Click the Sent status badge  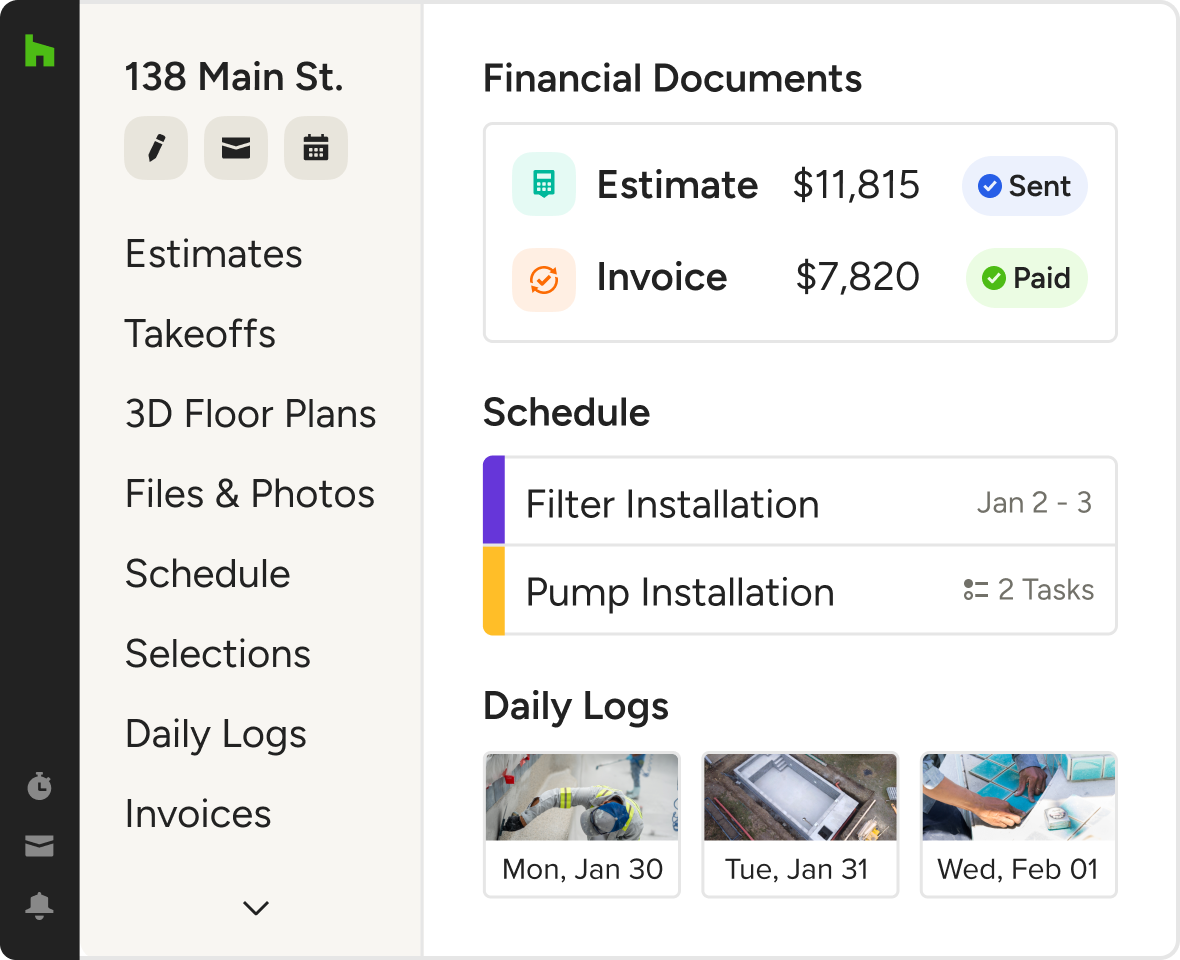[1024, 186]
